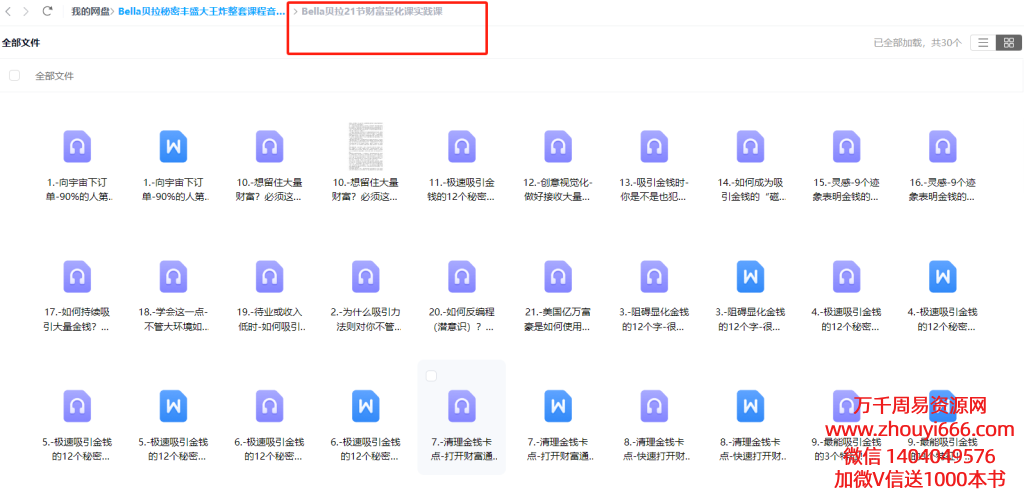Screen dimensions: 1024x491
Task: Open Word document 1.-向宇宙下订单
Action: [174, 147]
